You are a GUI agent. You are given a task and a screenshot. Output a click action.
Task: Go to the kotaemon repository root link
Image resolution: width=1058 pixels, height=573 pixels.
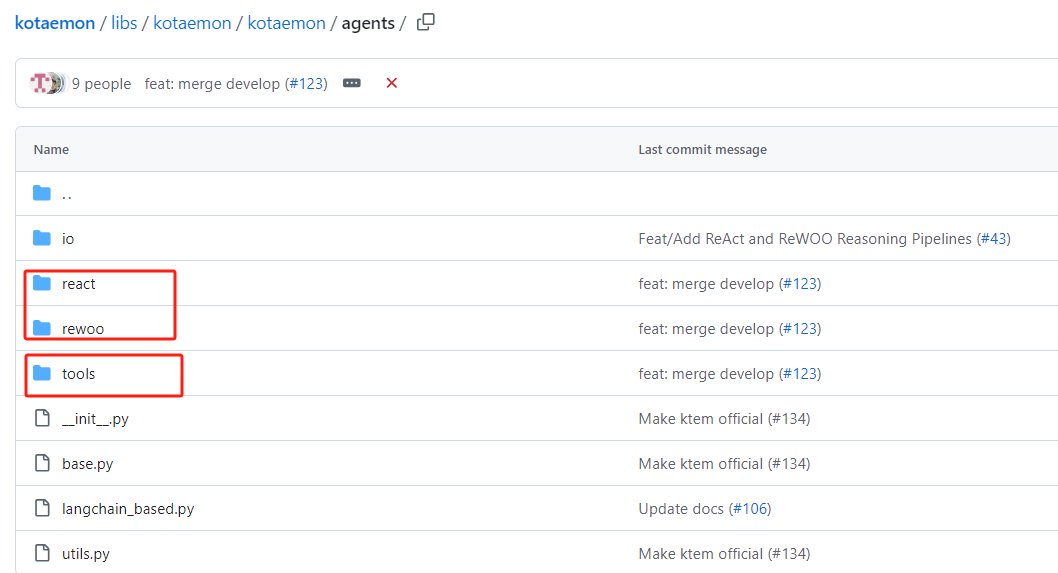pos(55,23)
